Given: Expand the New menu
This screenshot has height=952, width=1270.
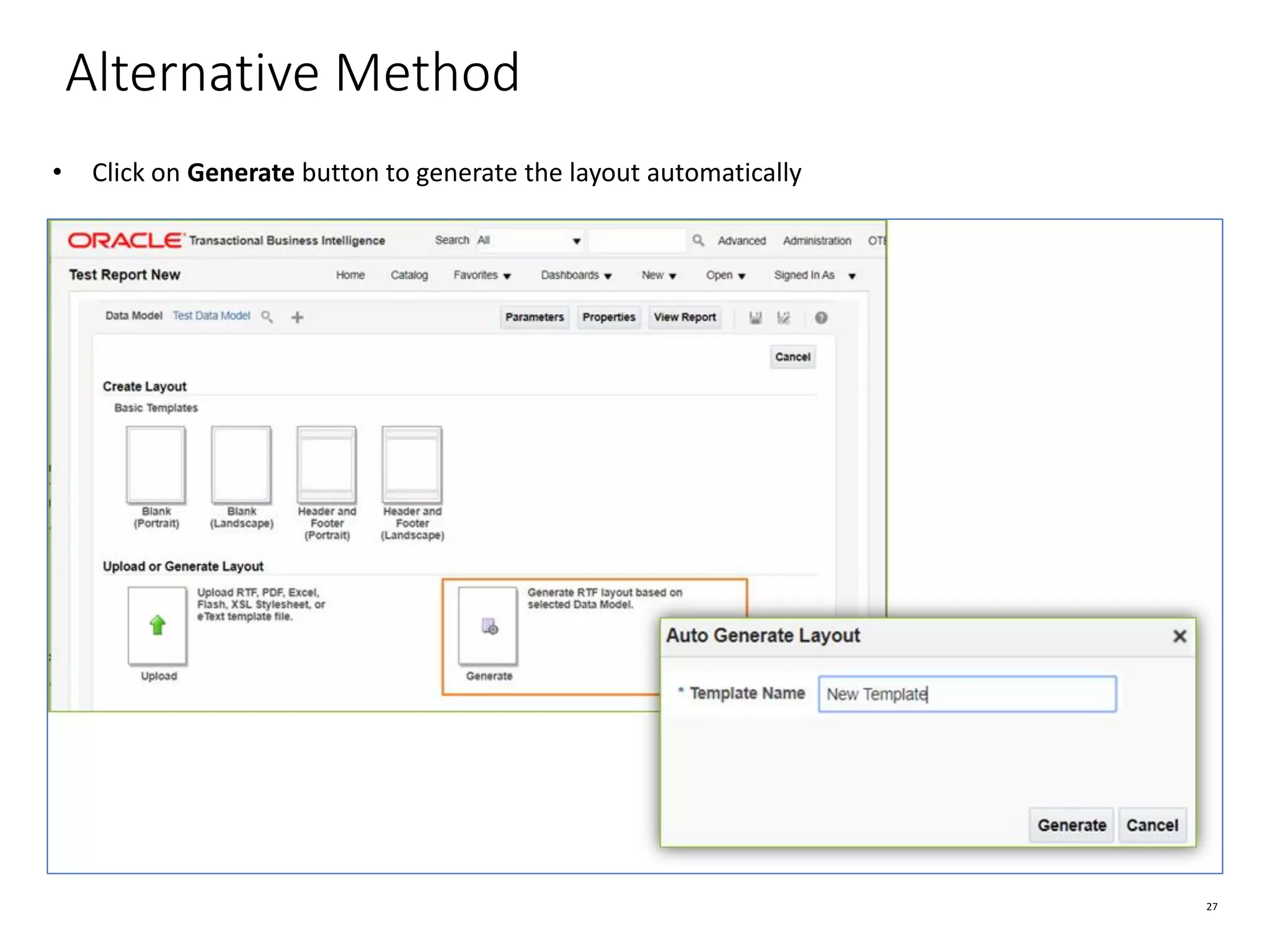Looking at the screenshot, I should click(x=659, y=275).
